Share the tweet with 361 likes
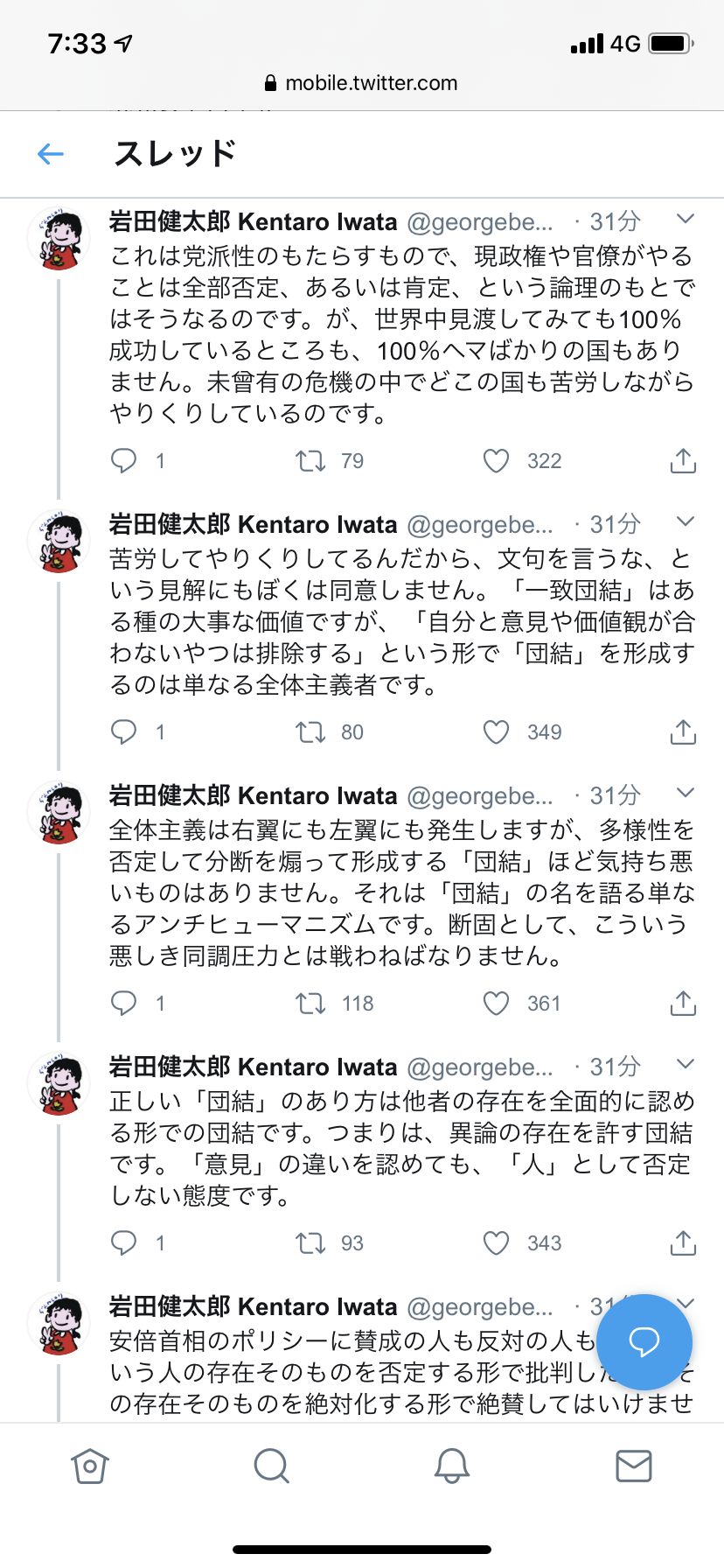Image resolution: width=724 pixels, height=1568 pixels. 683,1004
